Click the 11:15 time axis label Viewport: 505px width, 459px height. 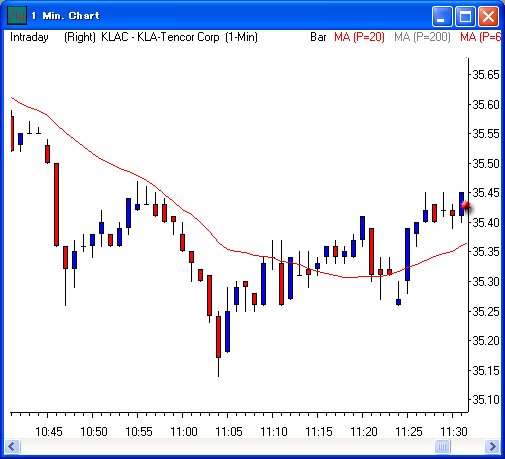(x=319, y=432)
